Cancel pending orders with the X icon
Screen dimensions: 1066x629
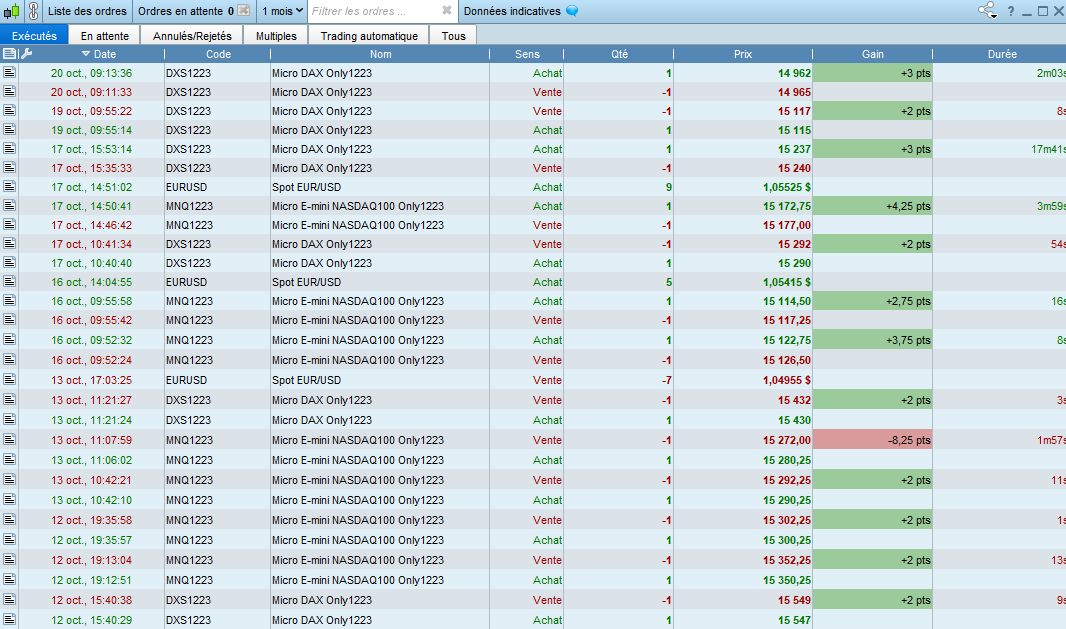point(243,11)
